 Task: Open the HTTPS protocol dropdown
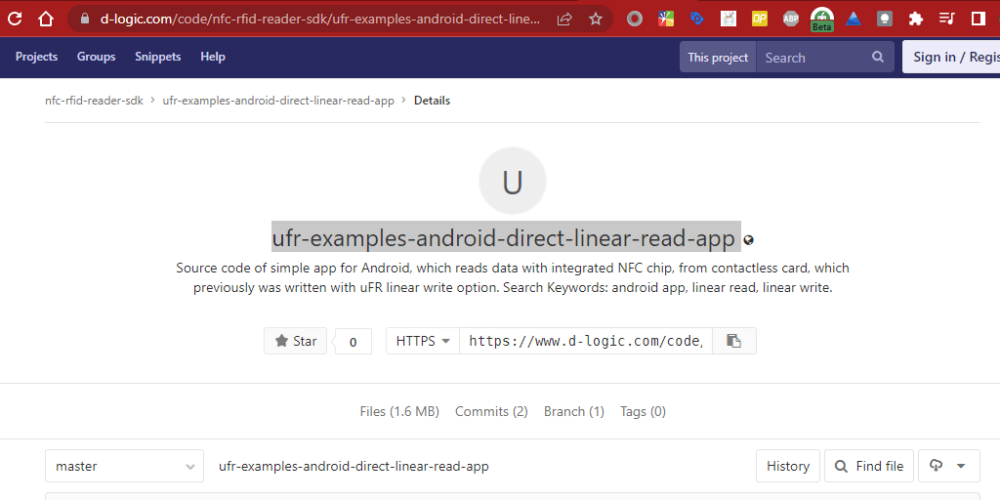point(423,341)
